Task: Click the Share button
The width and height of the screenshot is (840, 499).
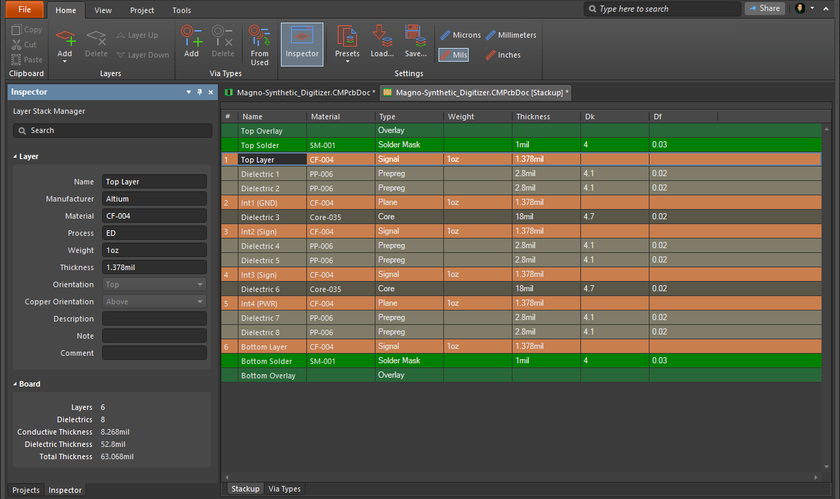Action: pyautogui.click(x=764, y=8)
